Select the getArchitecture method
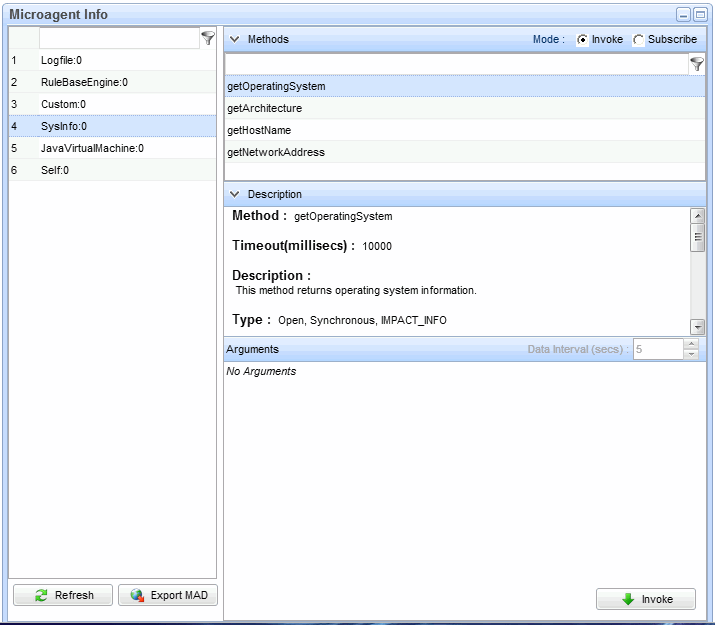This screenshot has height=625, width=715. tap(465, 108)
